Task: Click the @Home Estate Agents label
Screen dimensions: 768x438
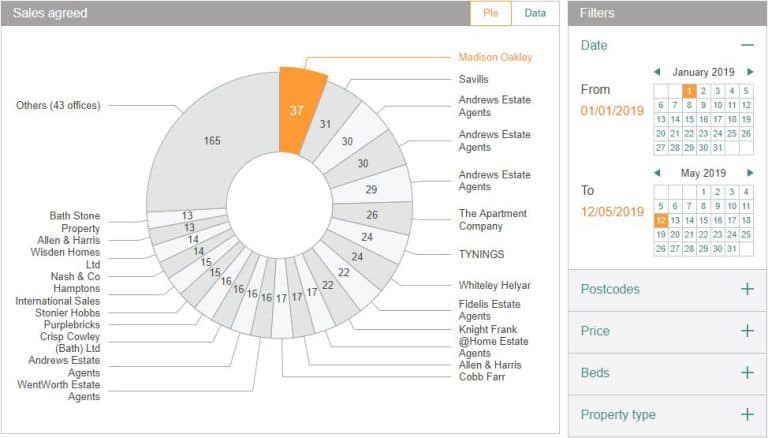Action: [x=493, y=347]
